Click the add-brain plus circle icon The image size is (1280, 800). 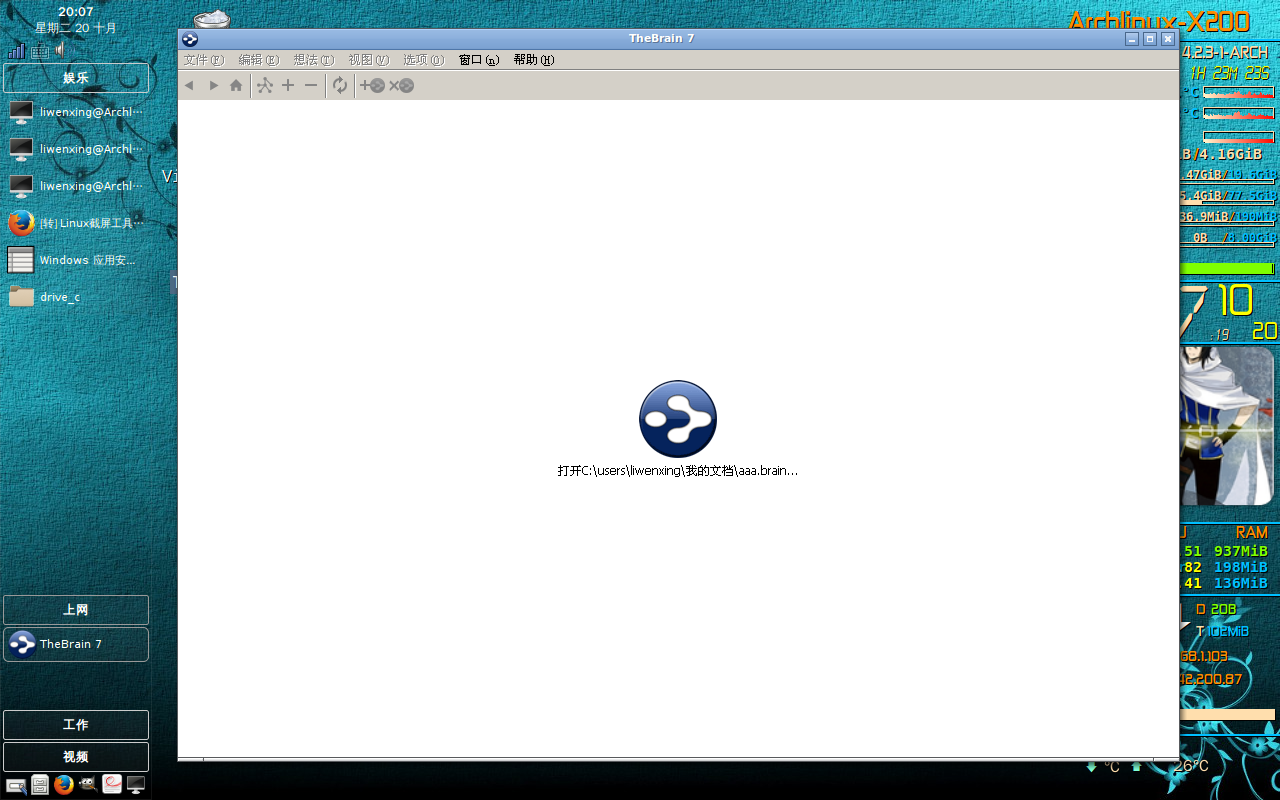pyautogui.click(x=372, y=86)
